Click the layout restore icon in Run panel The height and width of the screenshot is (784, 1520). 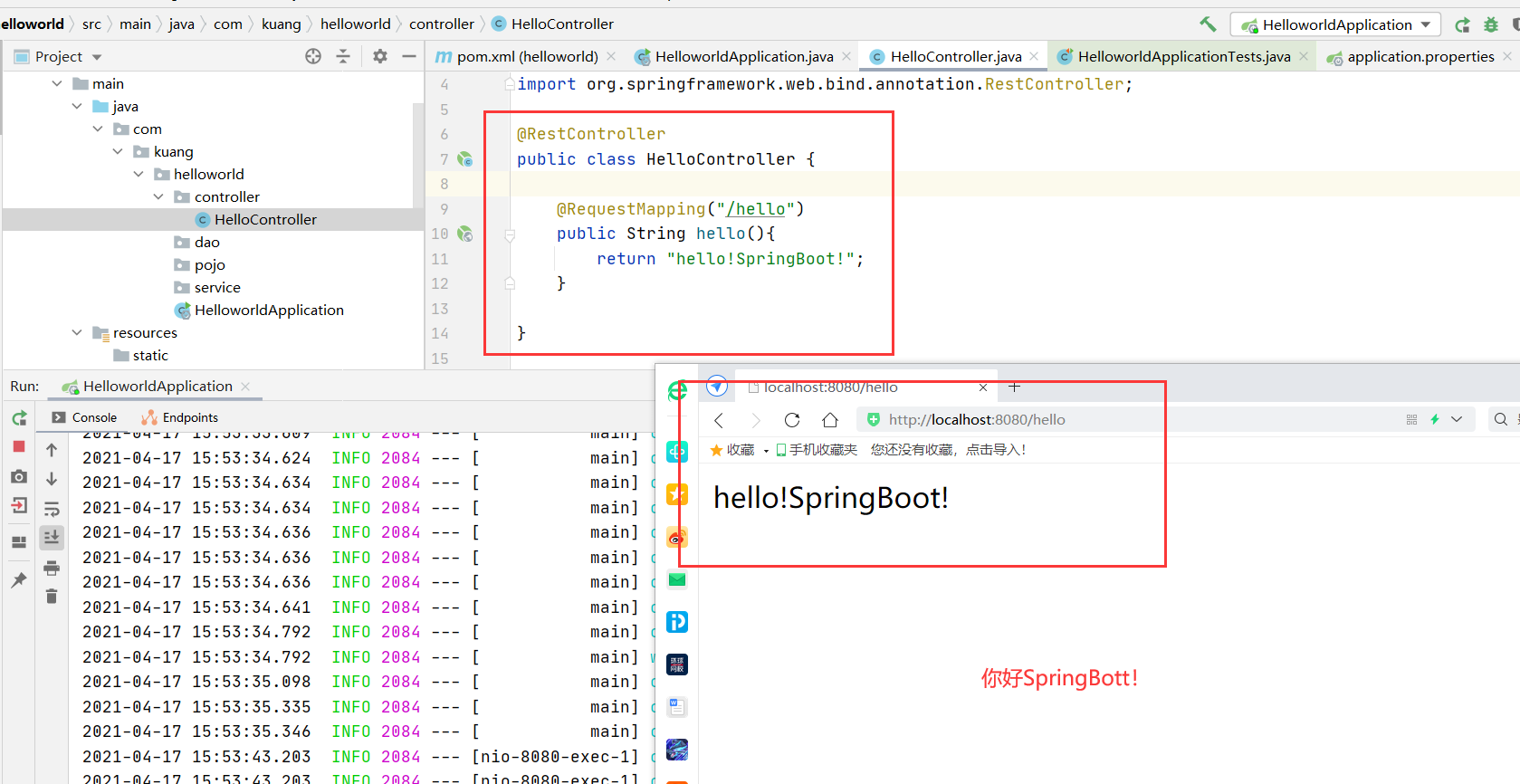tap(19, 542)
